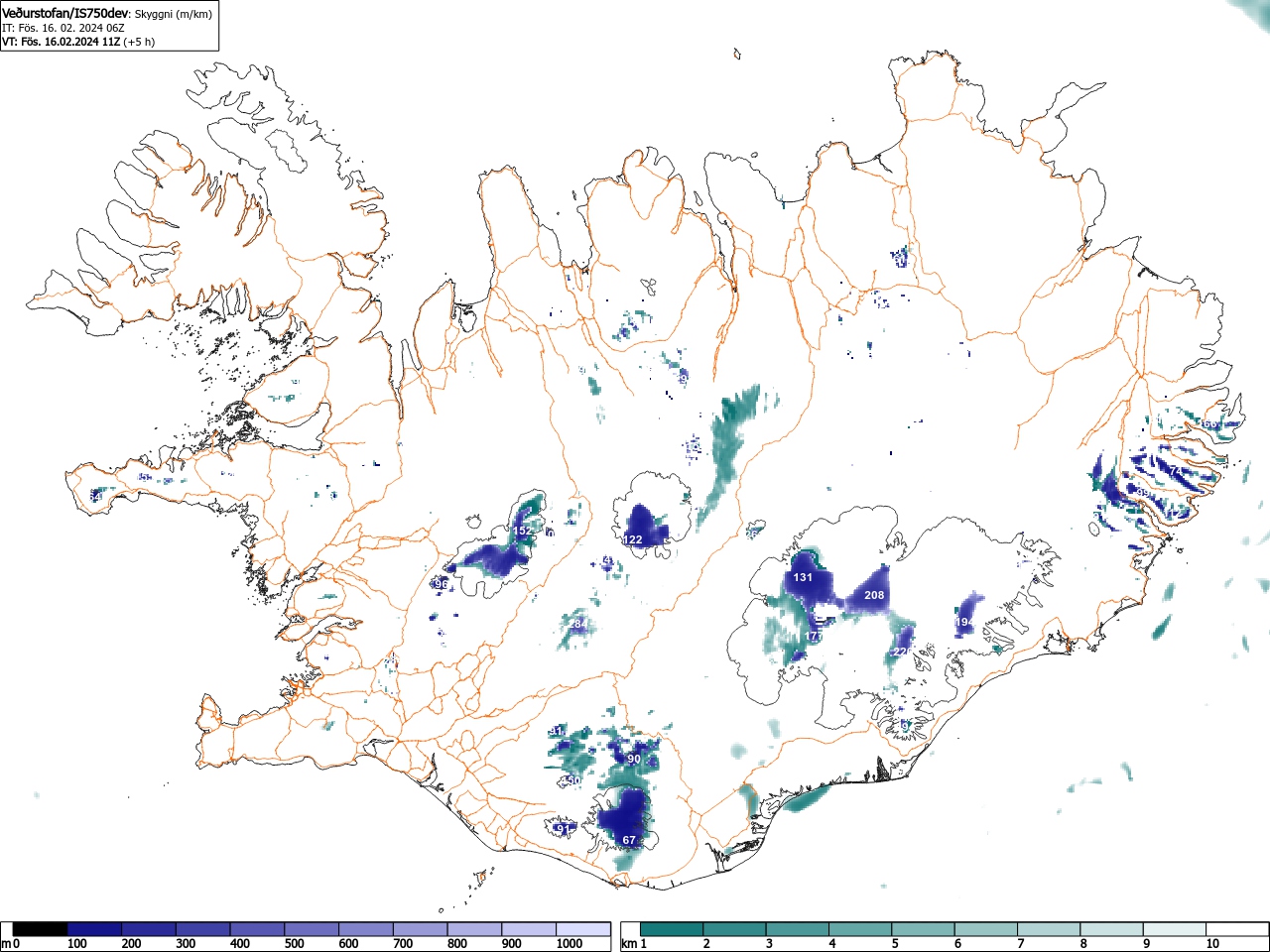Image resolution: width=1270 pixels, height=952 pixels.
Task: Click the 1–2 km dark teal swatch
Action: coord(672,929)
